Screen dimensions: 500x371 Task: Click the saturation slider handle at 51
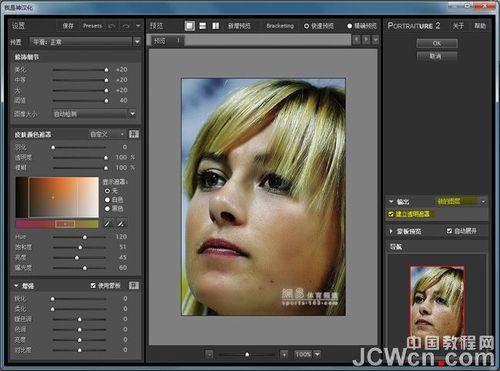pos(80,247)
